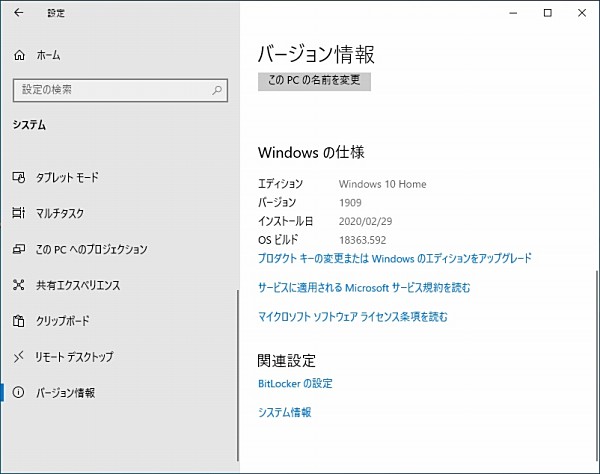Click the Home (ホーム) house icon
The image size is (600, 474).
click(19, 55)
